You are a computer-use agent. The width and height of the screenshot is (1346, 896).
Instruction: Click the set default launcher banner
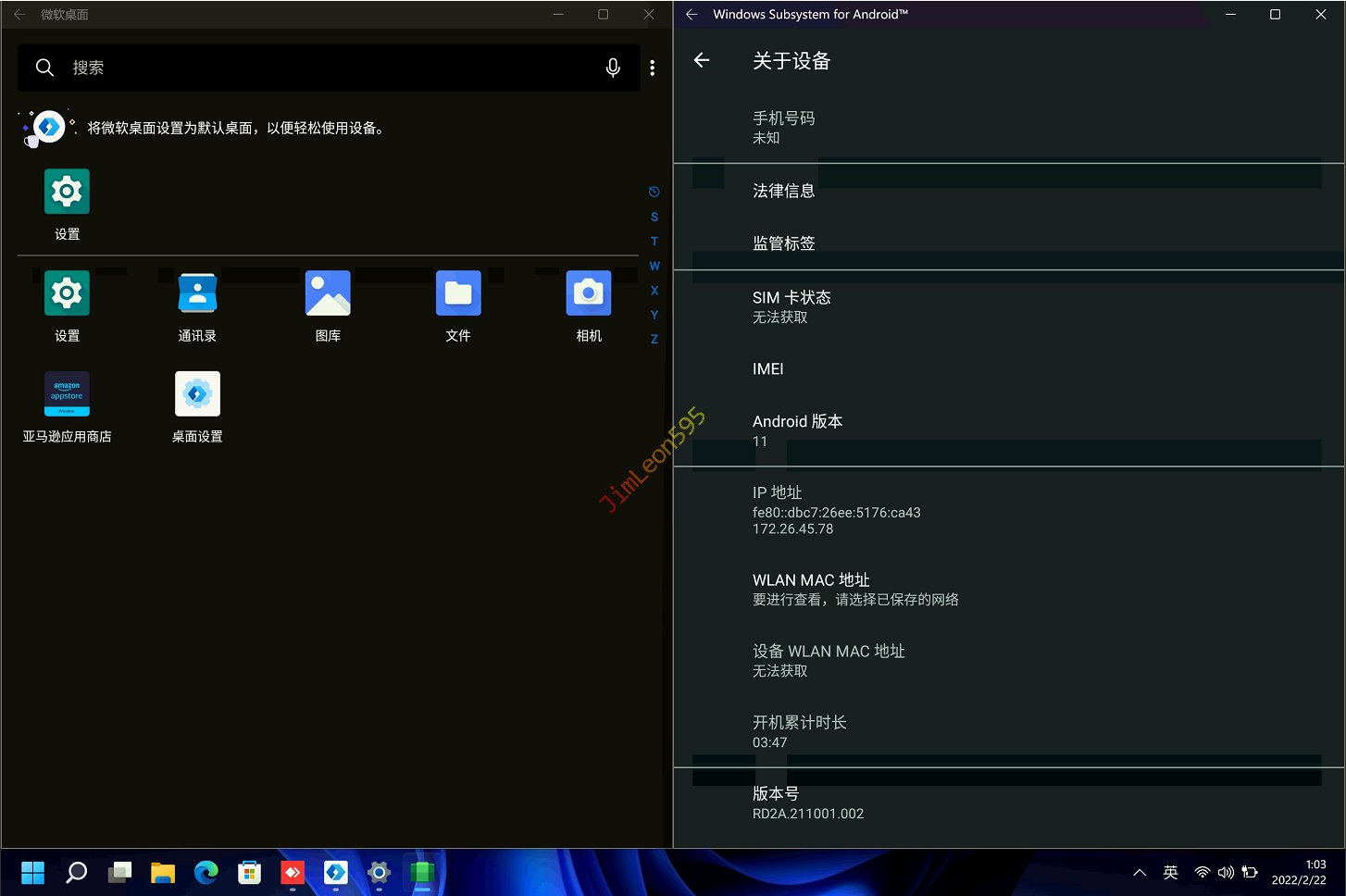235,128
